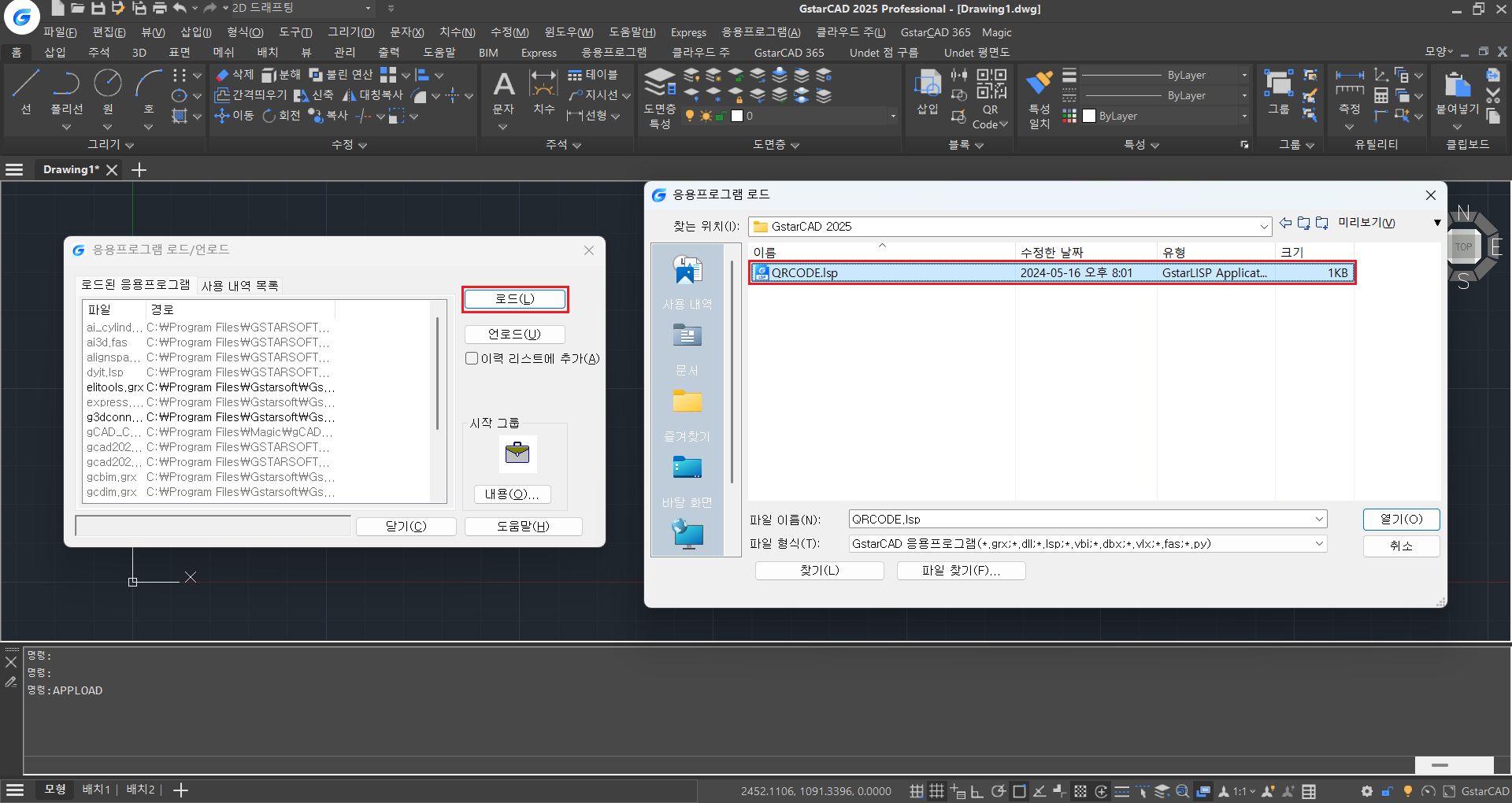Click the Explode (분해) tool
1512x803 pixels.
(x=281, y=75)
